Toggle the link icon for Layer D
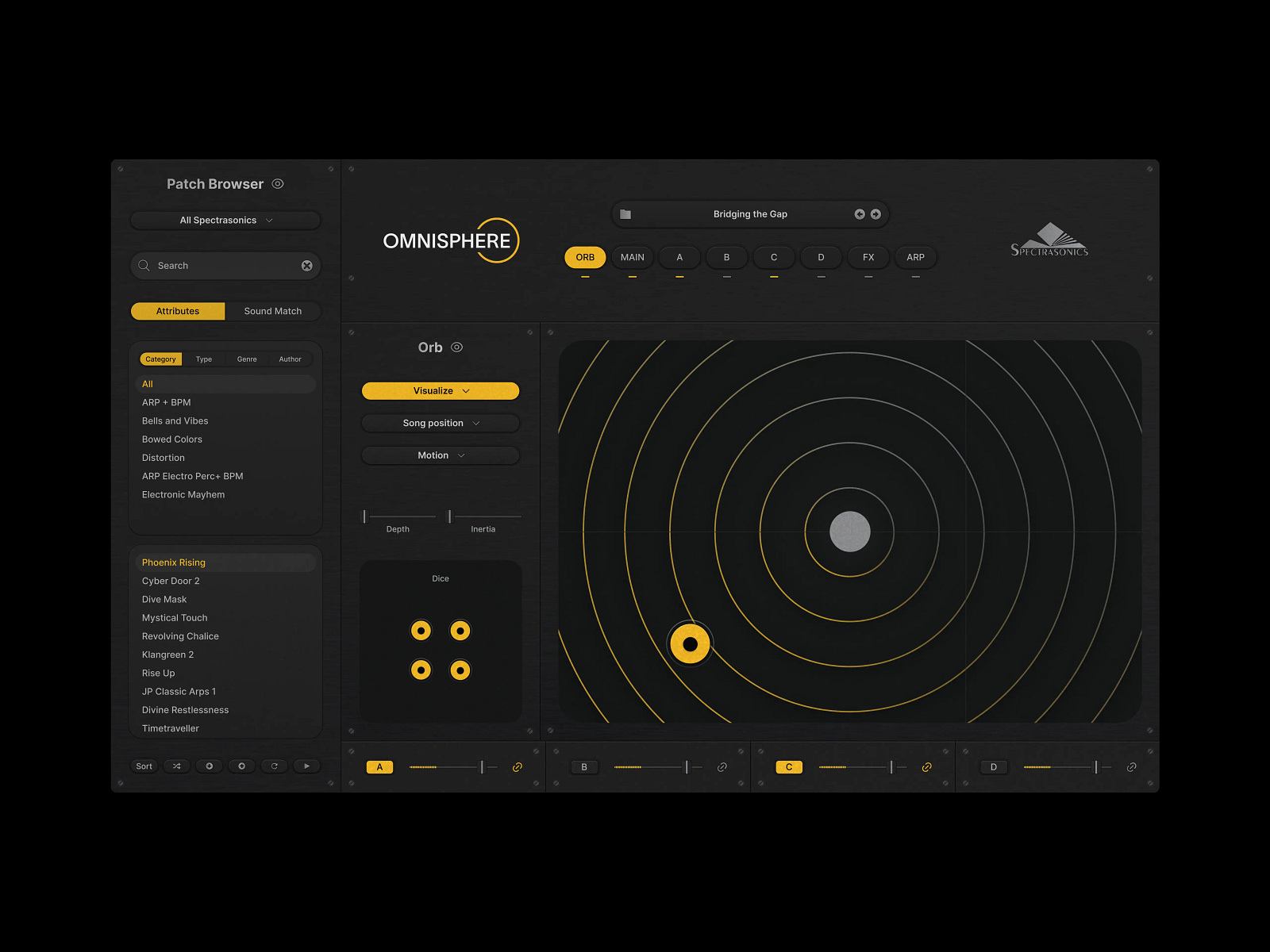 pos(1130,766)
